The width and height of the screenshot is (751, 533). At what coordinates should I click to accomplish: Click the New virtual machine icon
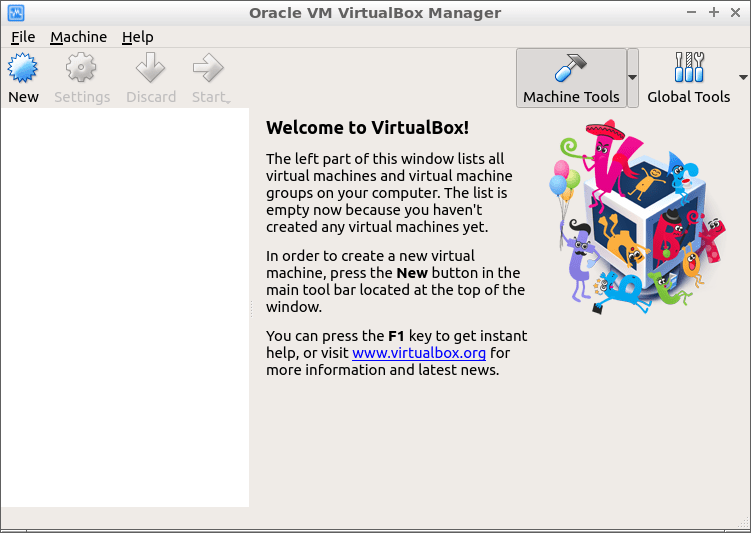point(23,68)
